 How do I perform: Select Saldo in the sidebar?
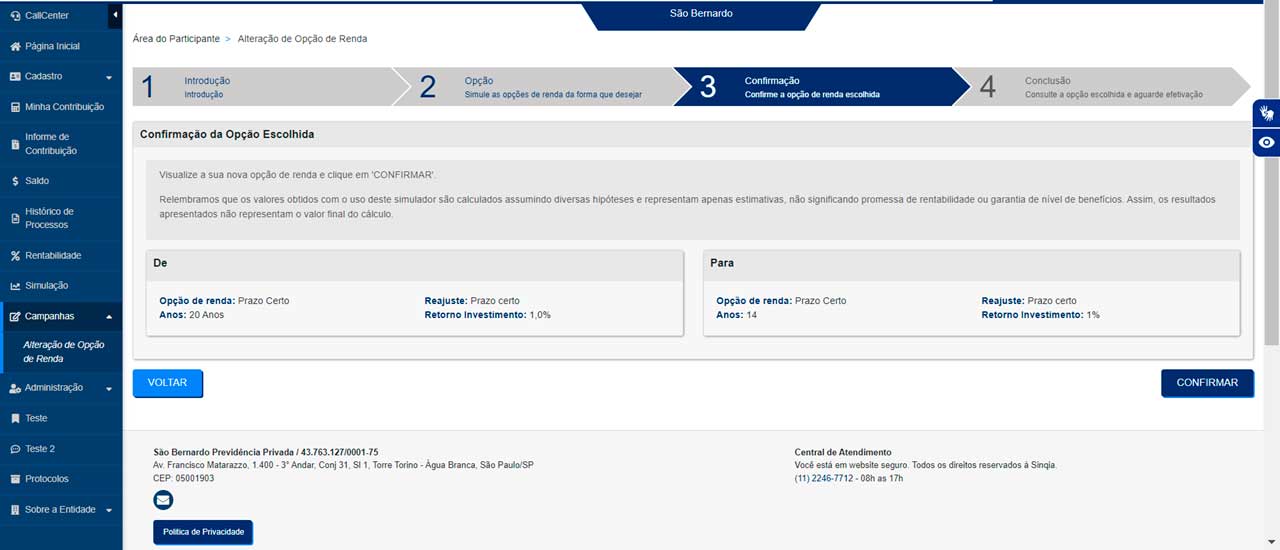tap(61, 181)
